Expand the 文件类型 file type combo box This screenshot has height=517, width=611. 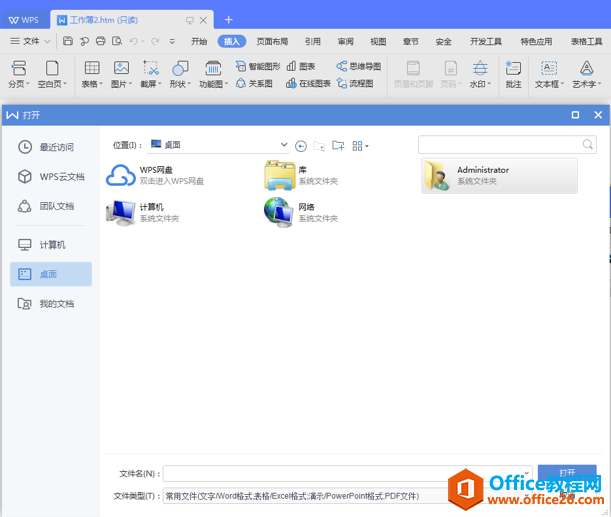point(527,496)
